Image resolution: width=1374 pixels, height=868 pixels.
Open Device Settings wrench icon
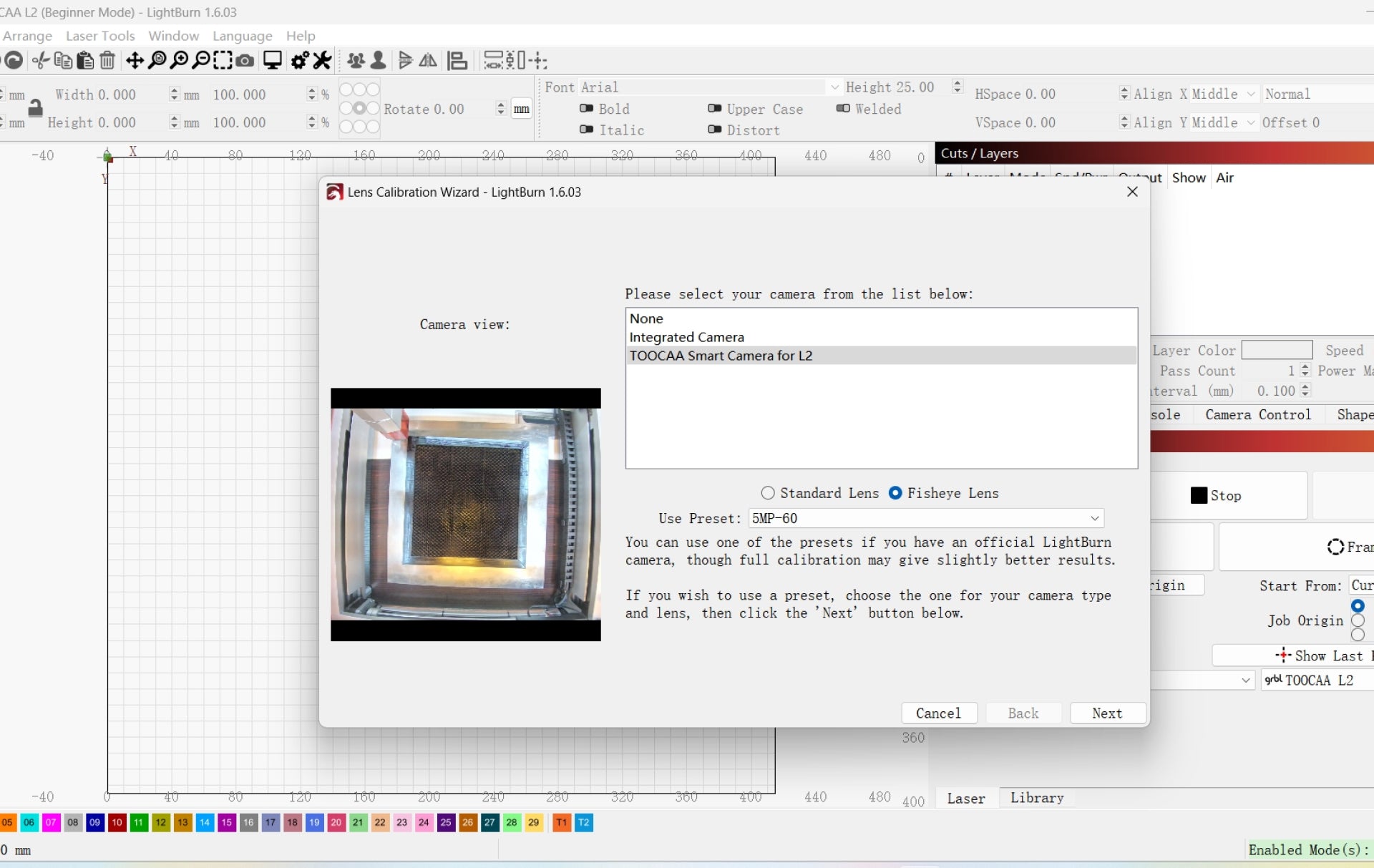(323, 61)
